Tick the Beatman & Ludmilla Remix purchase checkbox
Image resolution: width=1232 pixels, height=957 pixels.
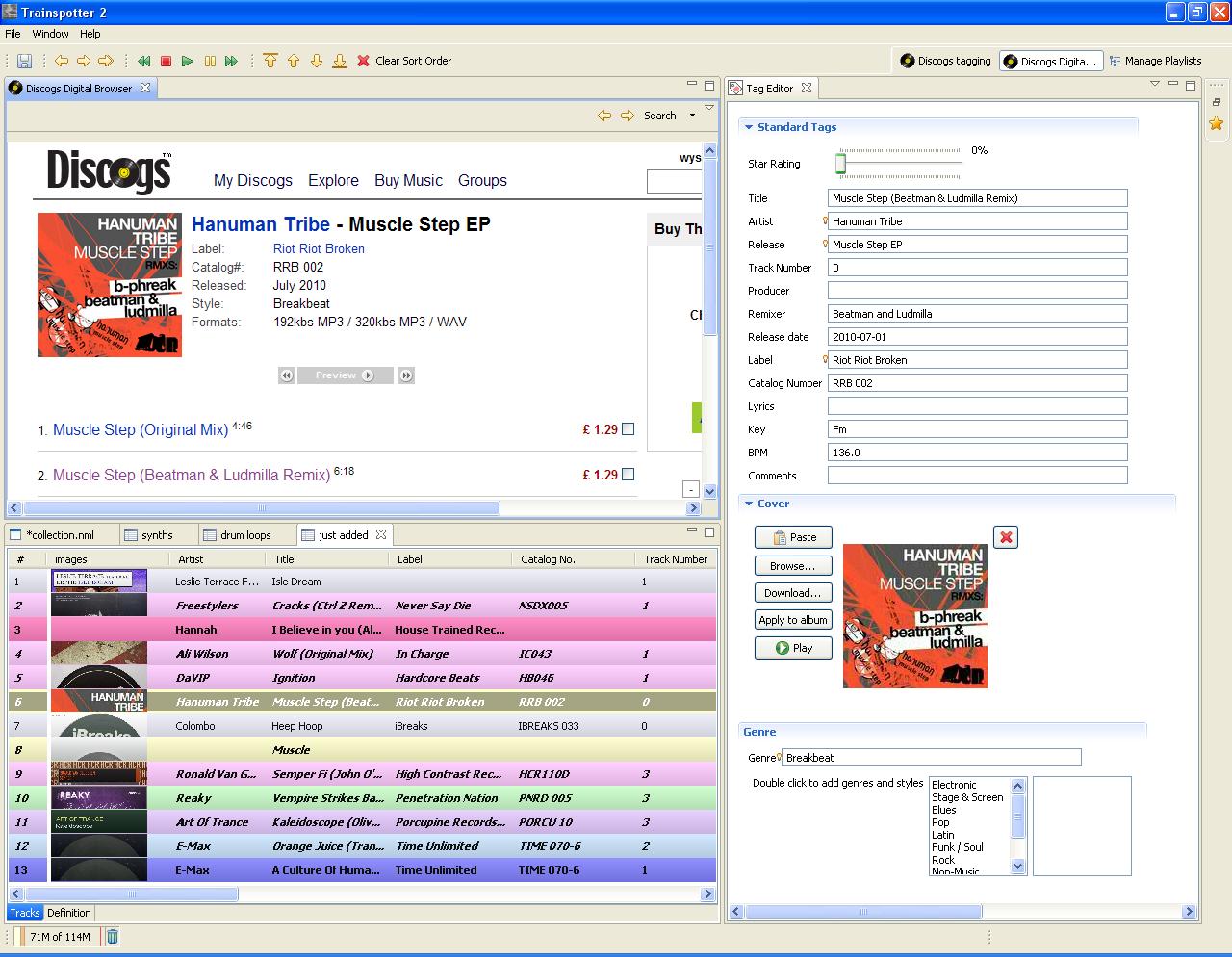pos(629,474)
